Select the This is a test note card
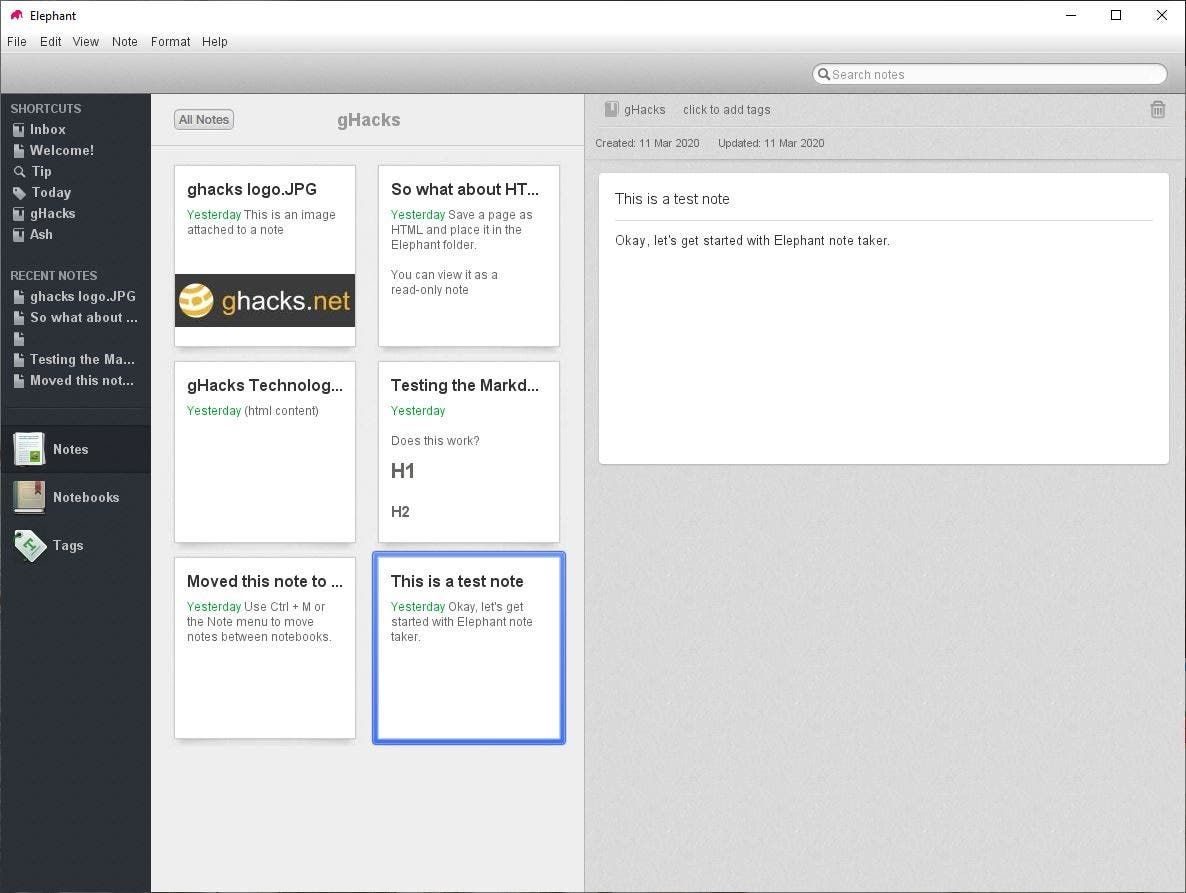 click(469, 648)
